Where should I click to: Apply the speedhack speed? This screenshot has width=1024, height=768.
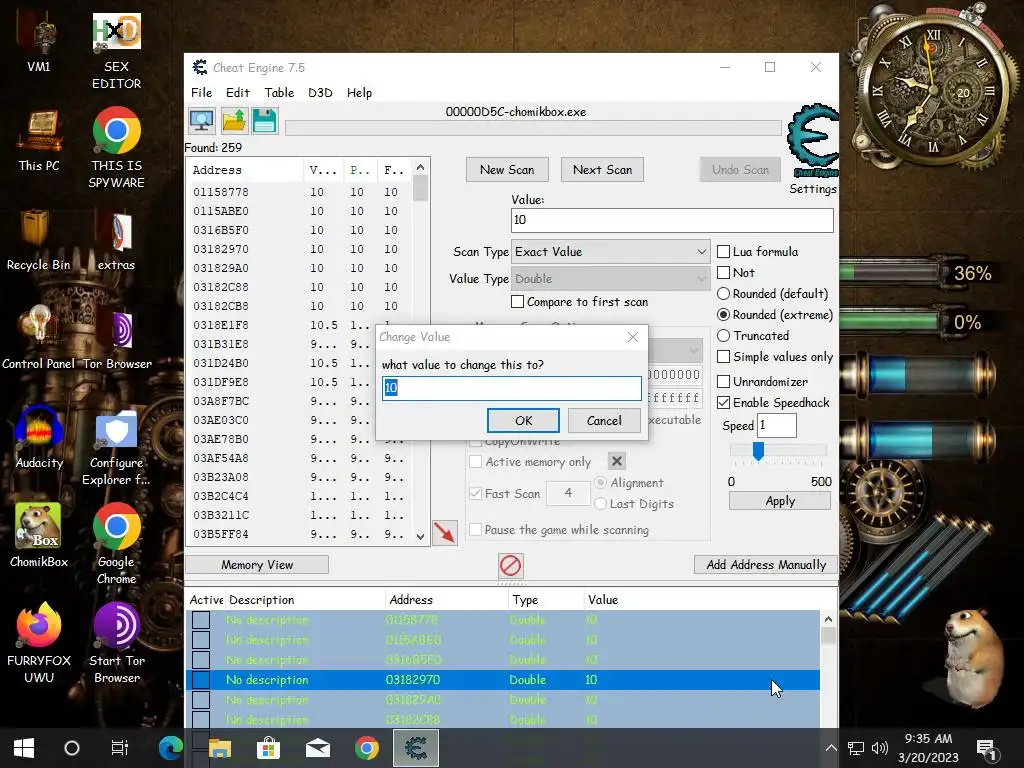point(780,501)
